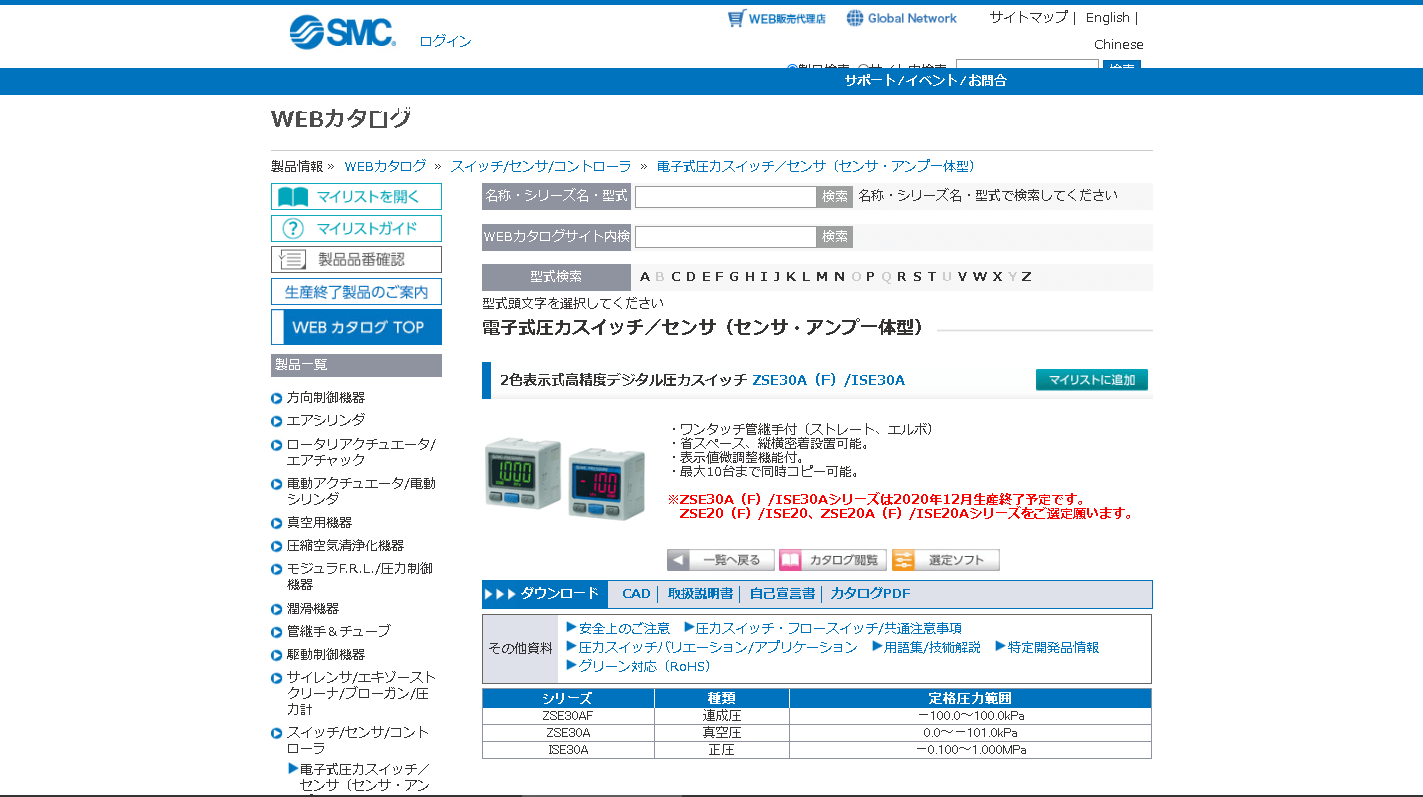Open マイリストを開く book button
The height and width of the screenshot is (797, 1423).
[x=356, y=197]
